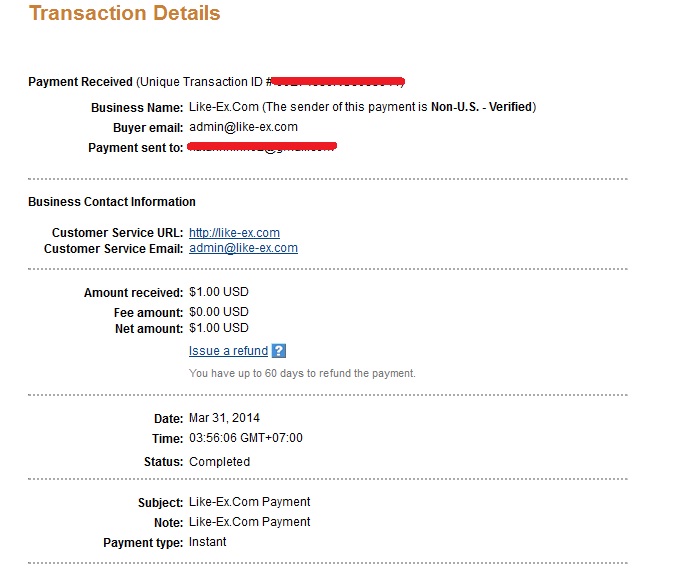Click the Amount received $1.00 USD value
682x573 pixels.
(x=219, y=293)
